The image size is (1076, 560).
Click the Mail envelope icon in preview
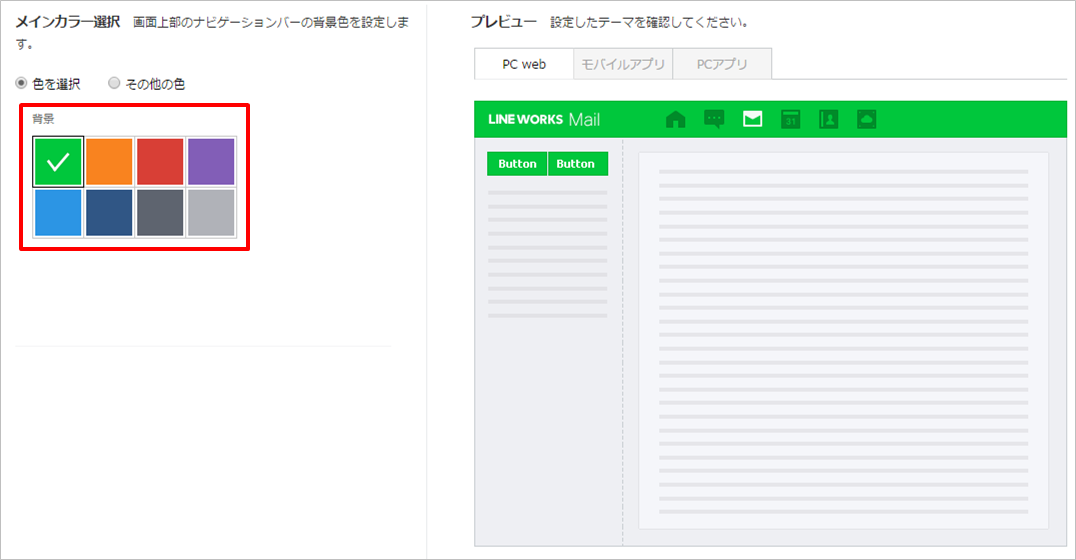[x=752, y=120]
